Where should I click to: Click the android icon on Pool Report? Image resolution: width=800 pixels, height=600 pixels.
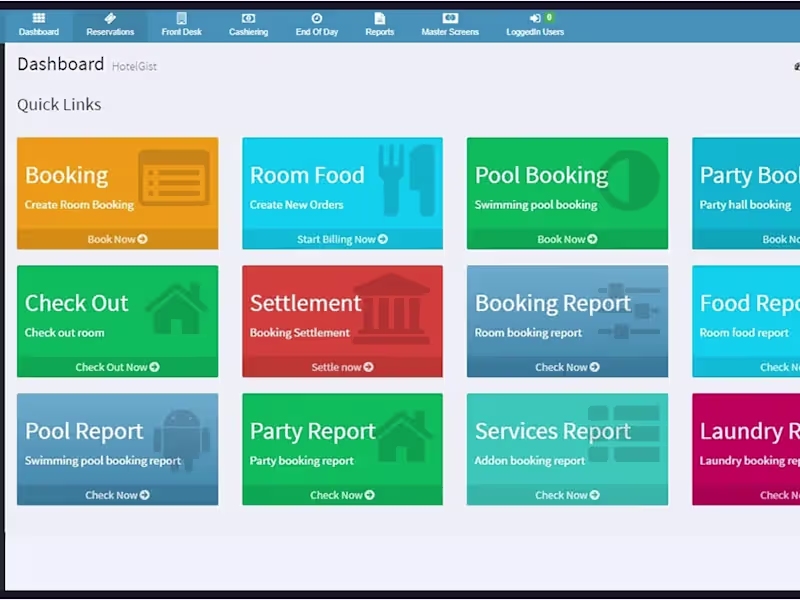(182, 440)
